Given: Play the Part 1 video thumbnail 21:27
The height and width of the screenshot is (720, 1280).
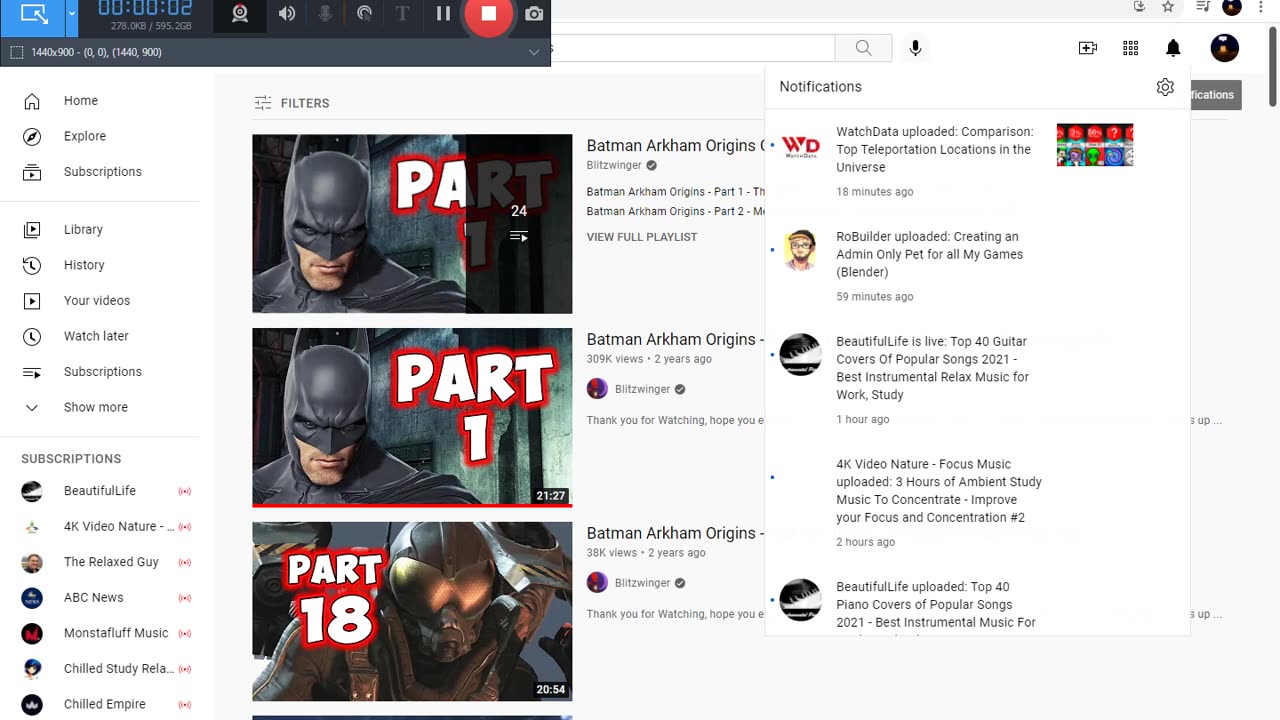Looking at the screenshot, I should 412,417.
